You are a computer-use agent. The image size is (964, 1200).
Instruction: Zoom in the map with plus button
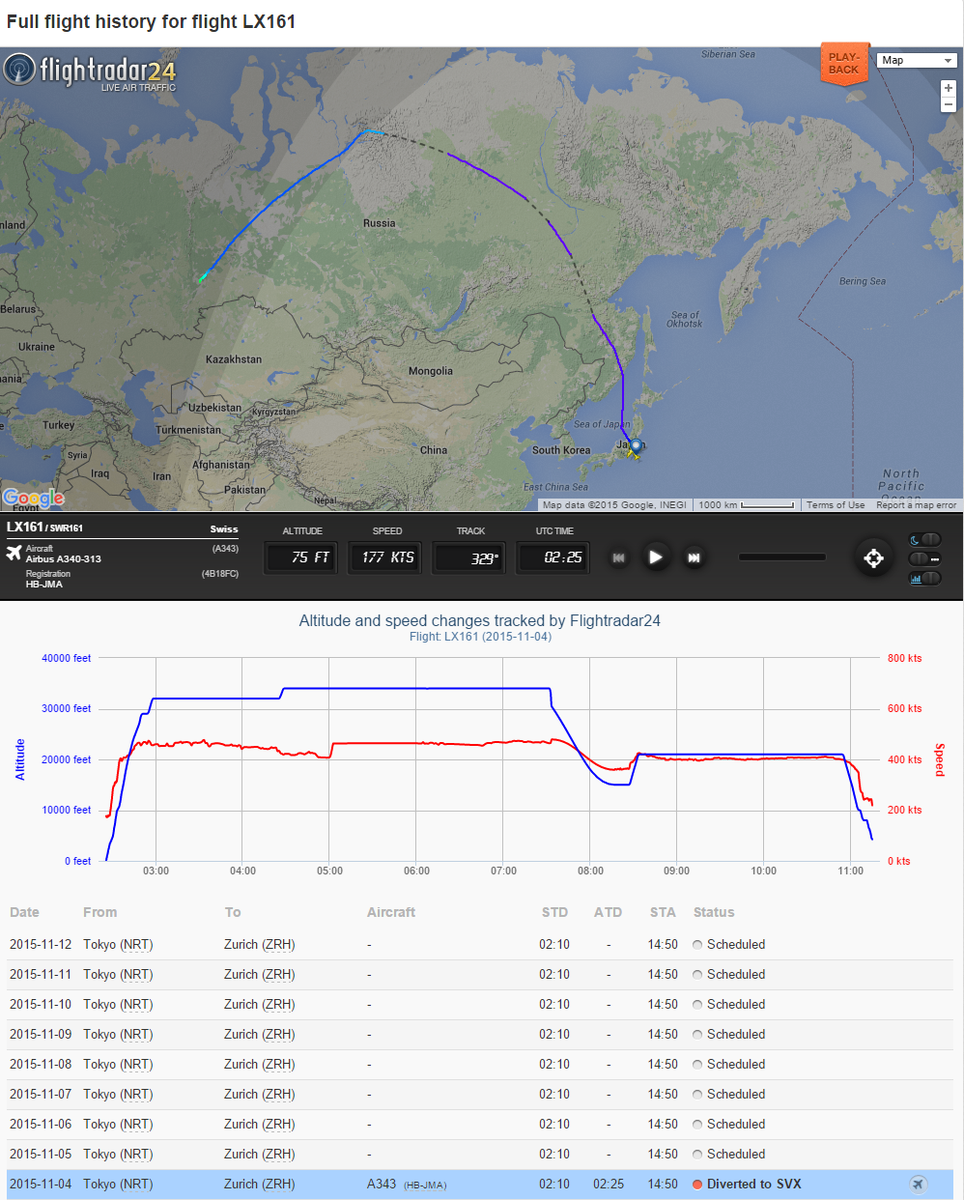coord(949,88)
